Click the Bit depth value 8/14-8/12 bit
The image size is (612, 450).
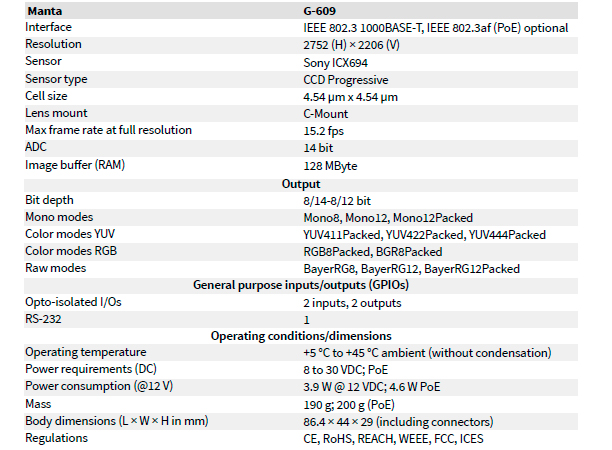pyautogui.click(x=337, y=201)
